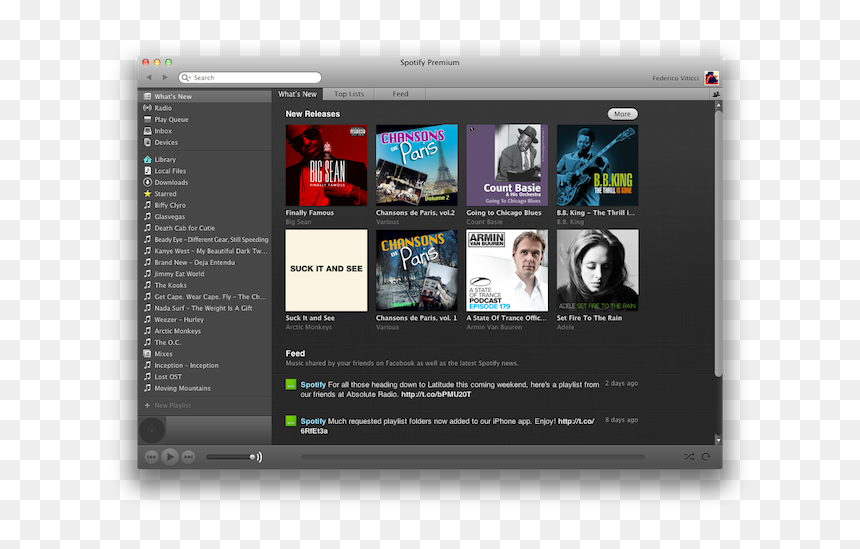Switch to the Top Lists tab
The width and height of the screenshot is (860, 549).
[x=349, y=94]
